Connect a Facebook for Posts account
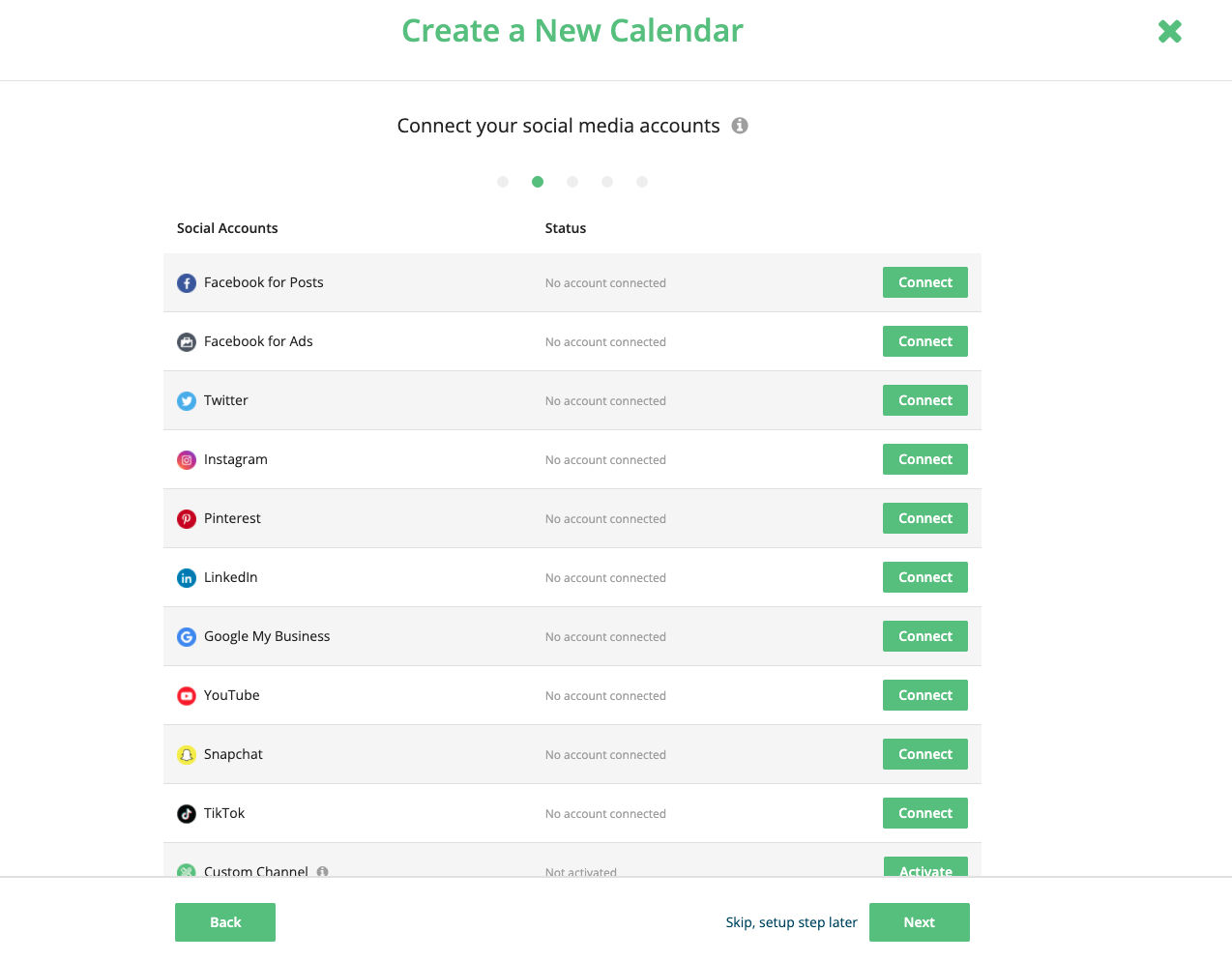This screenshot has width=1232, height=961. (x=924, y=282)
